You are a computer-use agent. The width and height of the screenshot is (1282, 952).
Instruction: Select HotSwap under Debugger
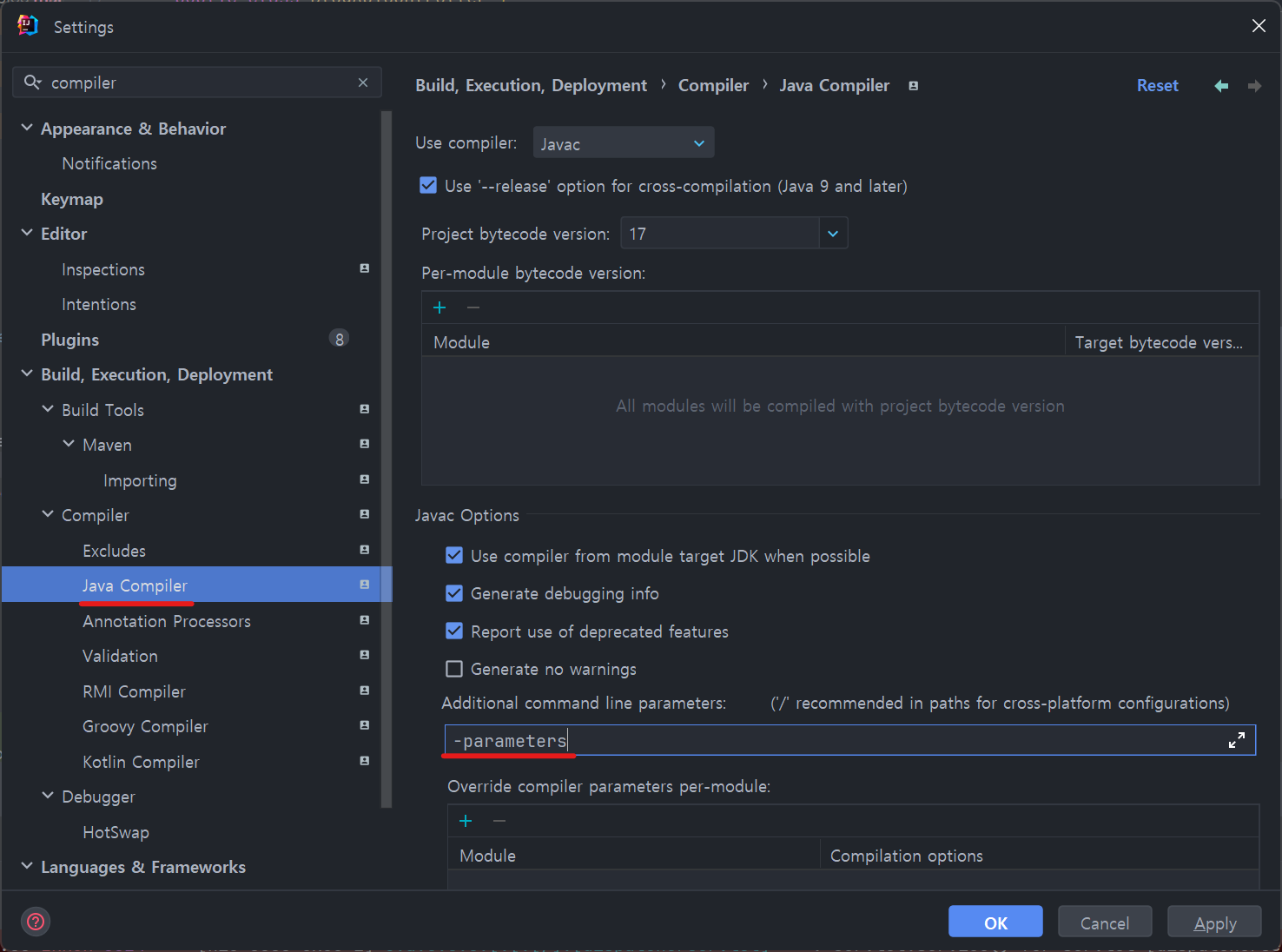coord(116,832)
